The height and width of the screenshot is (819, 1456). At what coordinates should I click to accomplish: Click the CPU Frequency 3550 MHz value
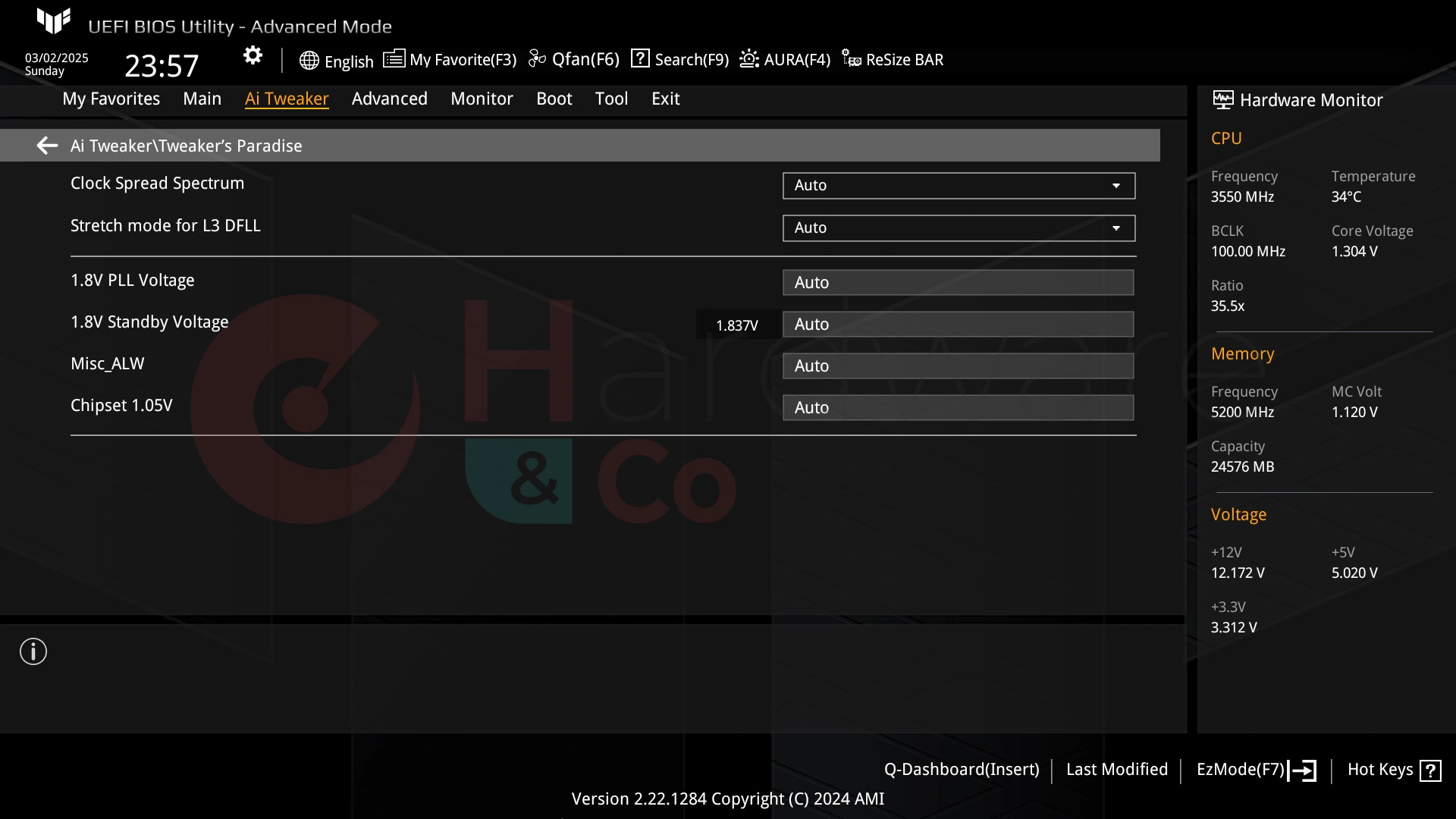click(x=1242, y=197)
